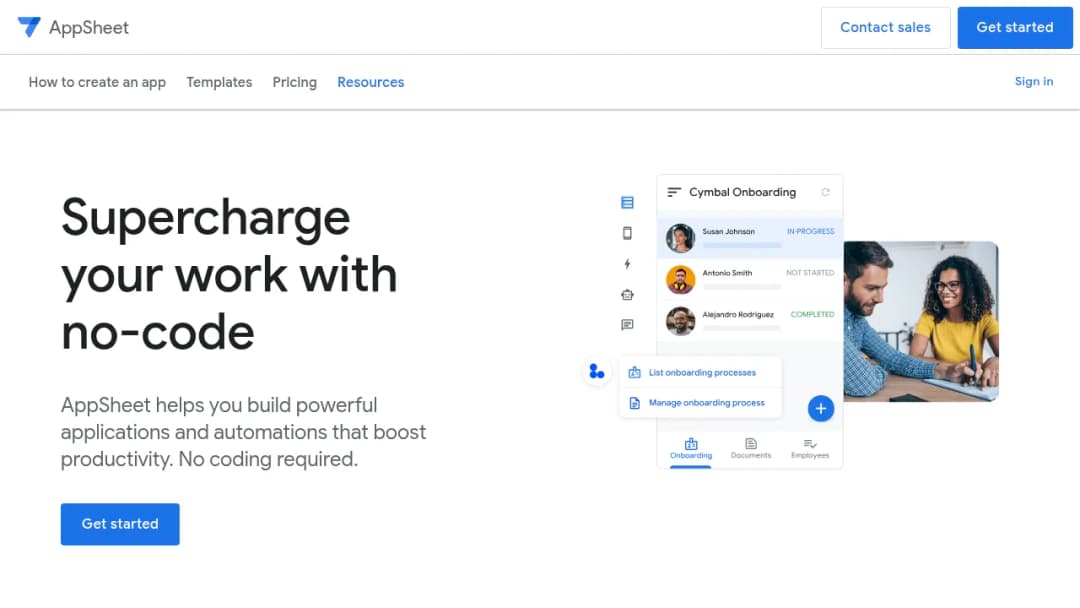Click the hamburger menu in Cymbal Onboarding
Screen dimensions: 1080x608
[x=674, y=192]
